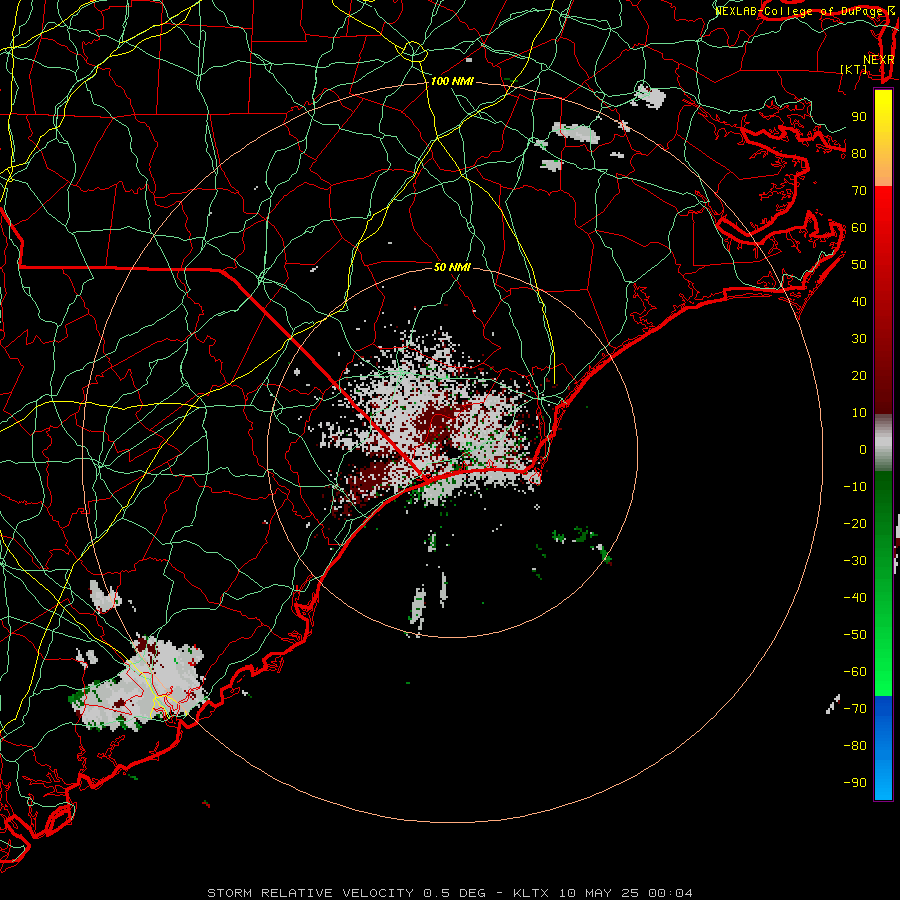Screen dimensions: 900x900
Task: Click the "20" scale value
Action: 859,375
